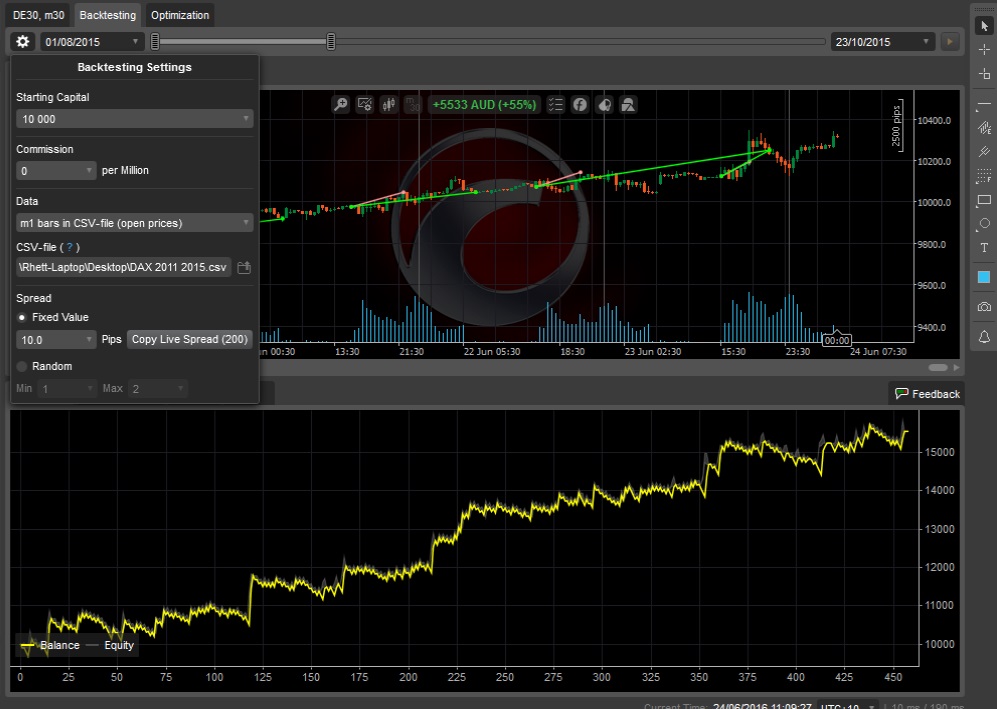Open the Commission value dropdown
Image resolution: width=997 pixels, height=709 pixels.
(56, 170)
